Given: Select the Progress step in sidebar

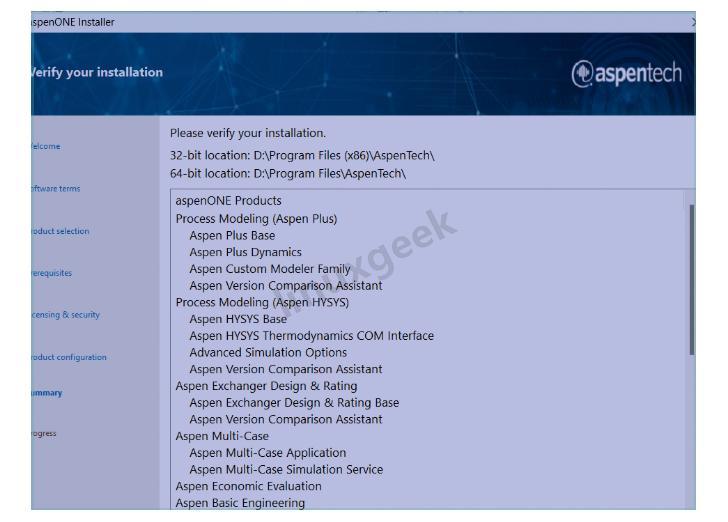Looking at the screenshot, I should click(x=44, y=434).
